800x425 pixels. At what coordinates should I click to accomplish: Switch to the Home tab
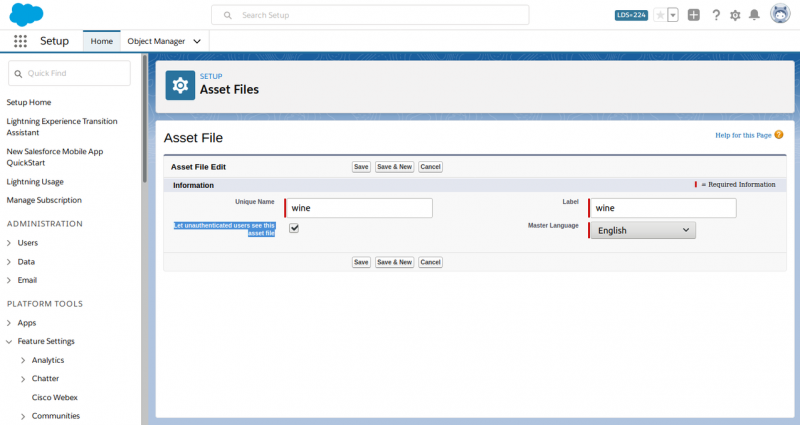click(102, 41)
